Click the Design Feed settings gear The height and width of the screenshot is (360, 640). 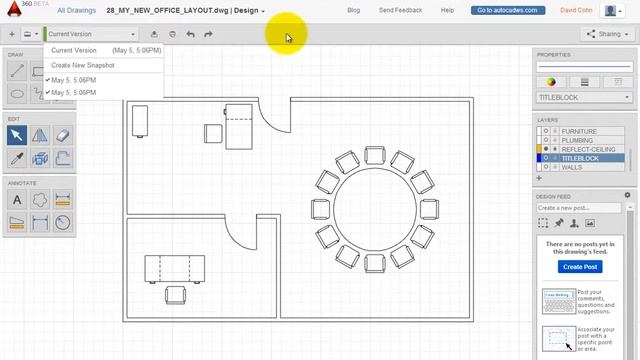point(627,196)
